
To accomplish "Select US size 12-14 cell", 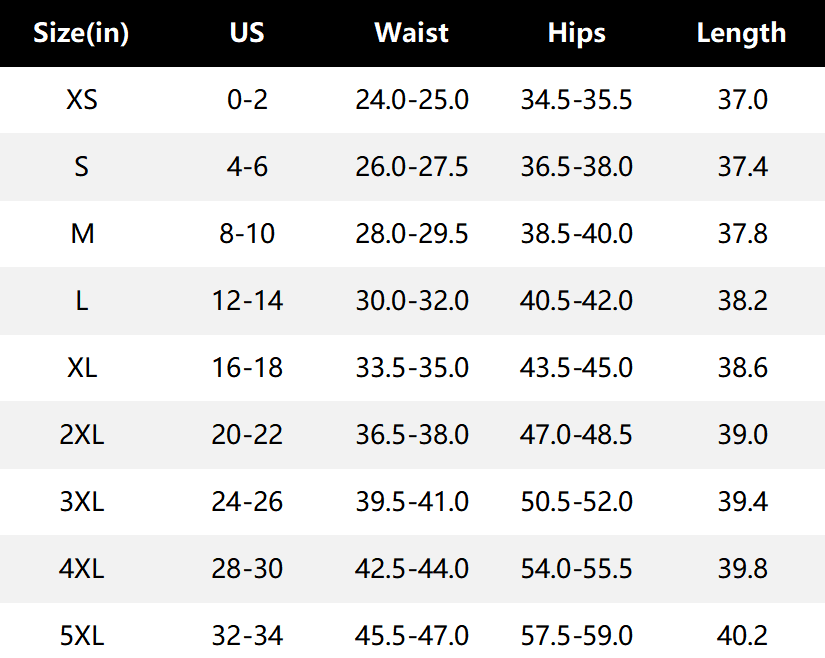I will 247,300.
